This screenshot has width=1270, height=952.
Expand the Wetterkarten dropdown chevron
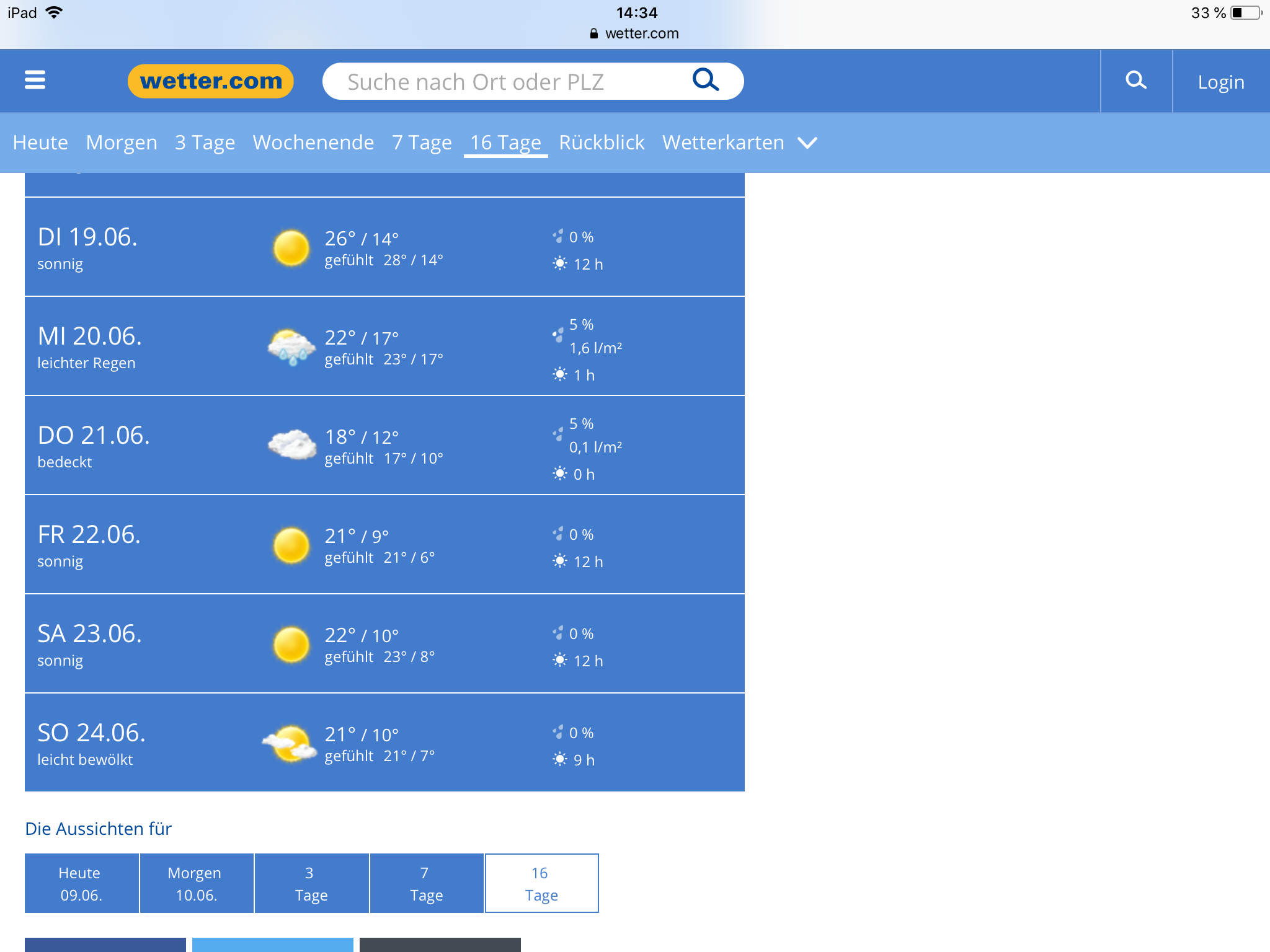[x=807, y=143]
